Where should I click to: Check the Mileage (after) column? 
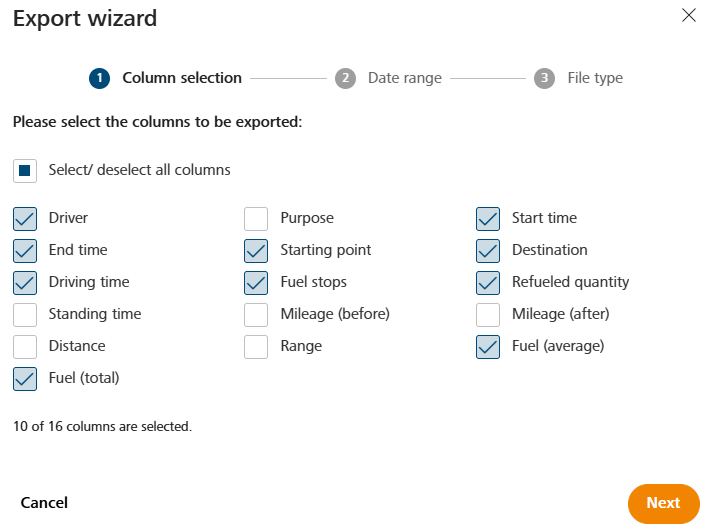488,315
